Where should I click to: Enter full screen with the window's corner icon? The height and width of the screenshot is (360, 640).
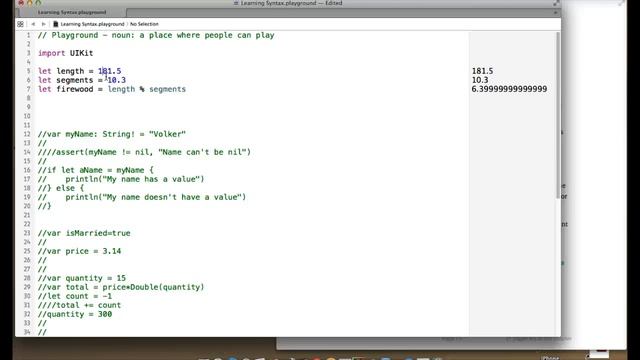tap(556, 3)
